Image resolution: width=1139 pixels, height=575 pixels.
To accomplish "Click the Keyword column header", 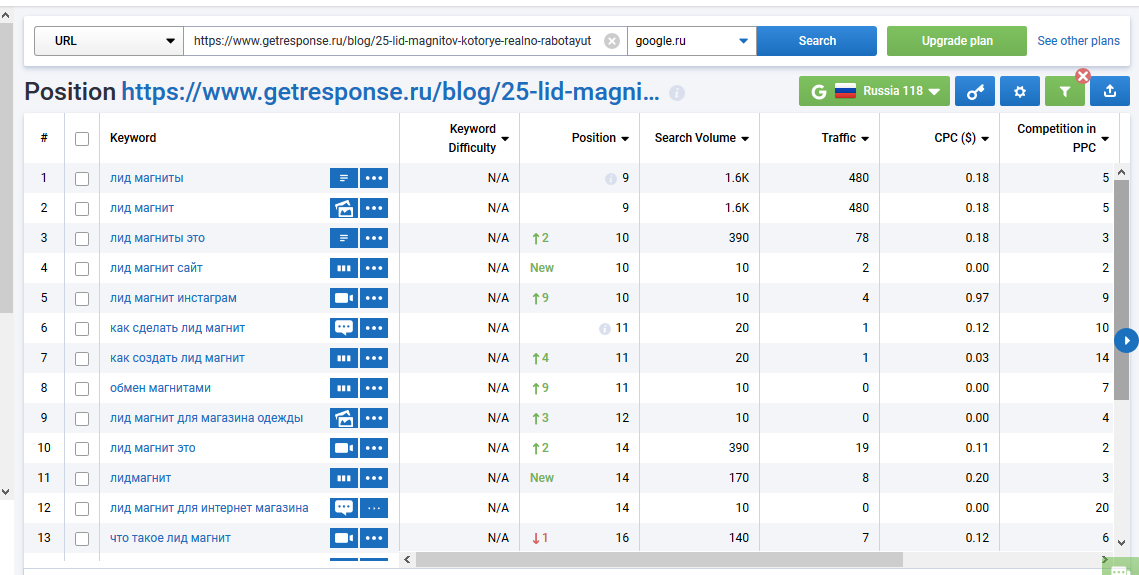I will pyautogui.click(x=133, y=138).
